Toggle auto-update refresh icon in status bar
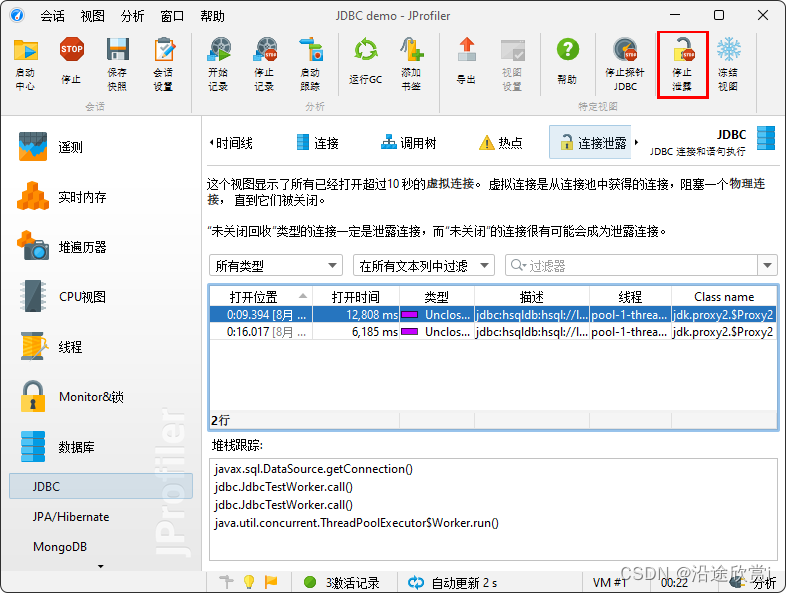Screen dimensions: 786x593 click(416, 582)
